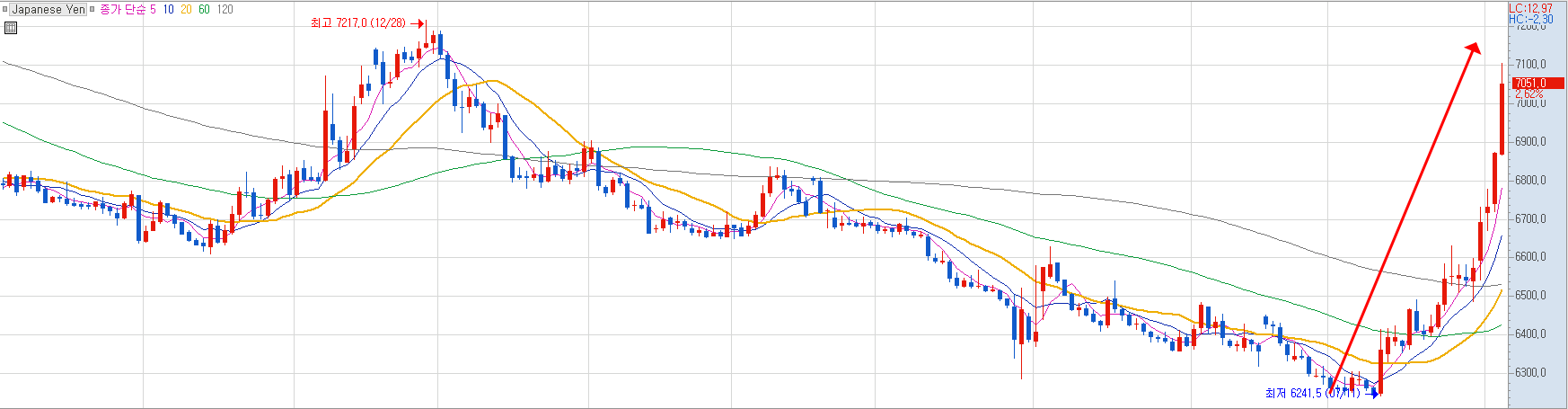Click the green 60-period moving average value
This screenshot has height=409, width=1568.
pos(204,10)
